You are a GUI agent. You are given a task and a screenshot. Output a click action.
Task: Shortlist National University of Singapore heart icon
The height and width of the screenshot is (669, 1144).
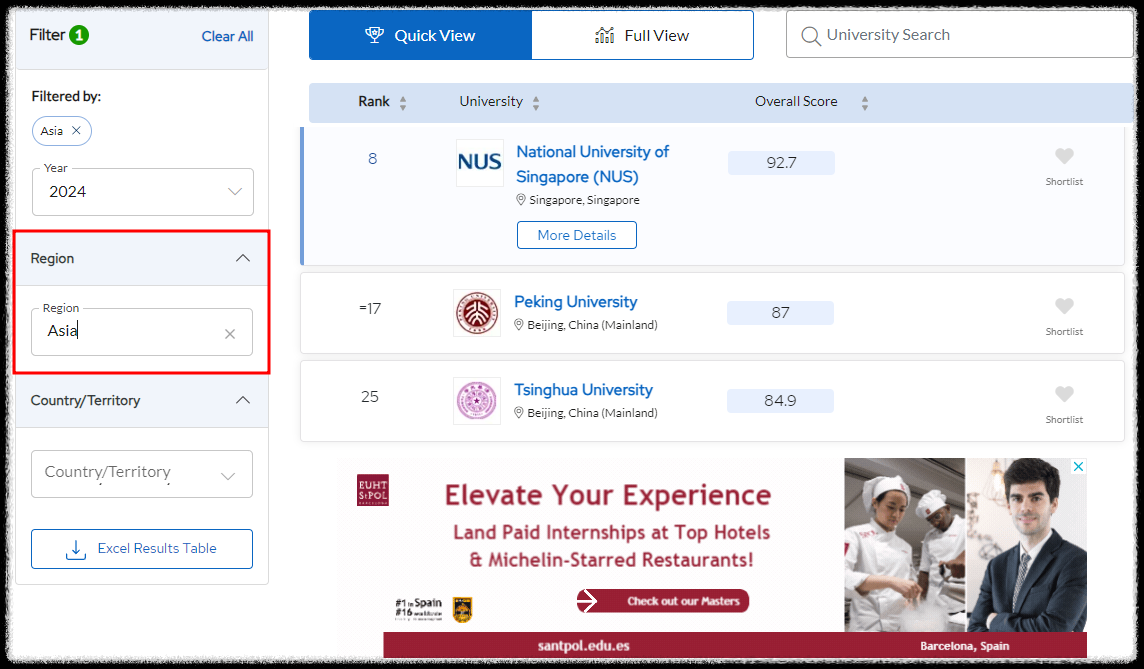click(1064, 156)
